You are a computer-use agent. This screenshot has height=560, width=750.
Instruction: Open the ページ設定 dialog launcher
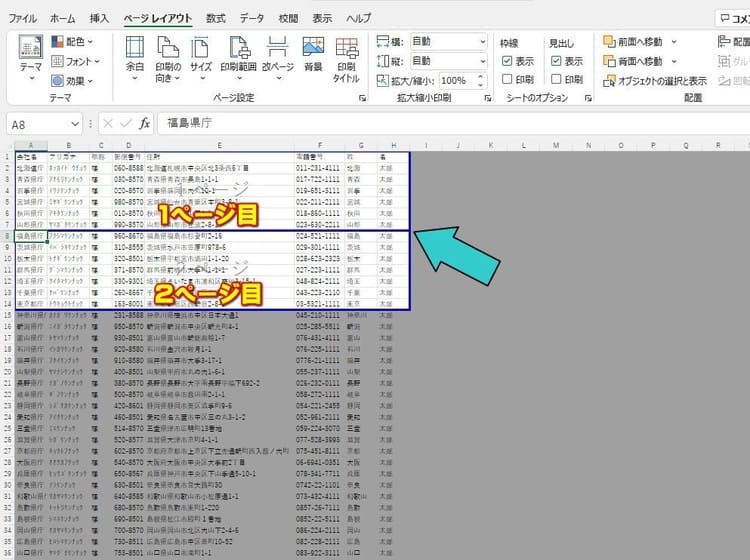(363, 98)
